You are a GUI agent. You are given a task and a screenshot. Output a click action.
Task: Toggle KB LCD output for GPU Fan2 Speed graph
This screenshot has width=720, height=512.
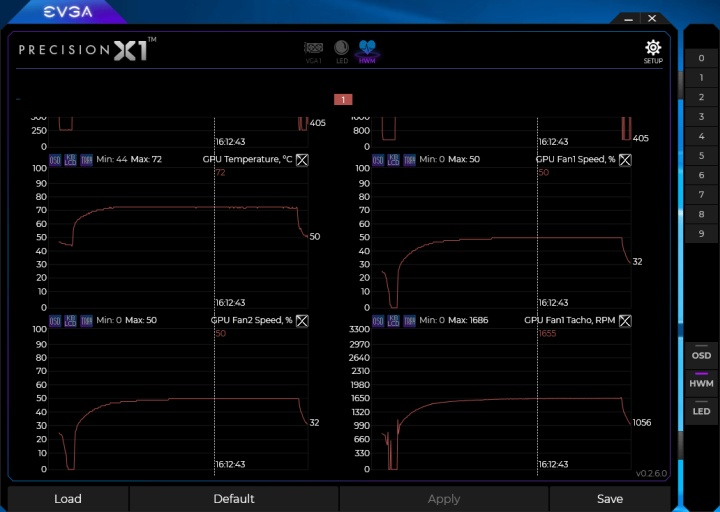pos(70,321)
